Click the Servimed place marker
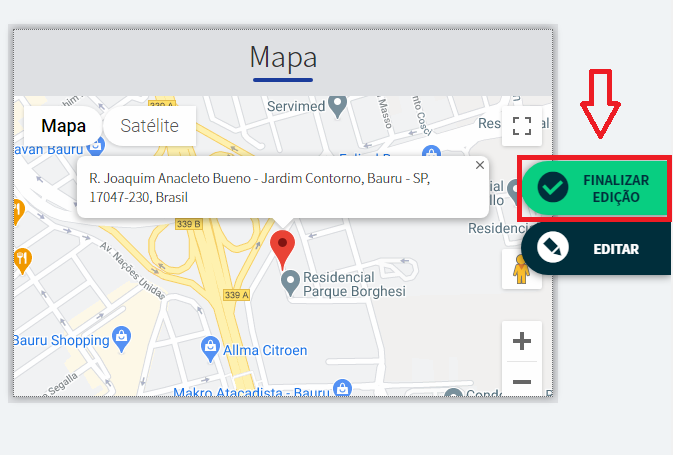Image resolution: width=673 pixels, height=455 pixels. 339,104
